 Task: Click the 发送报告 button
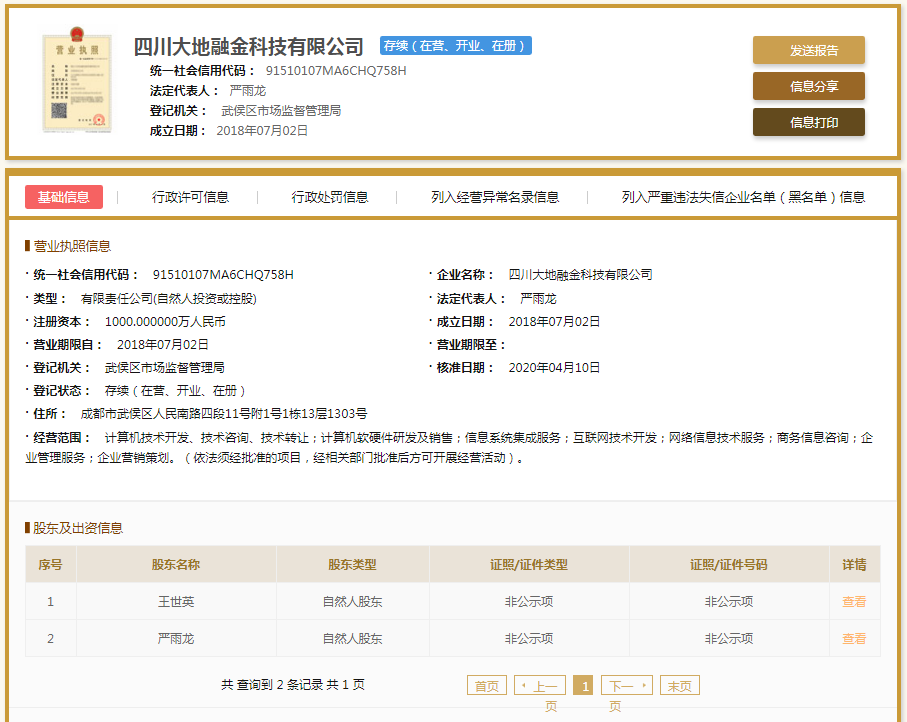click(x=809, y=50)
